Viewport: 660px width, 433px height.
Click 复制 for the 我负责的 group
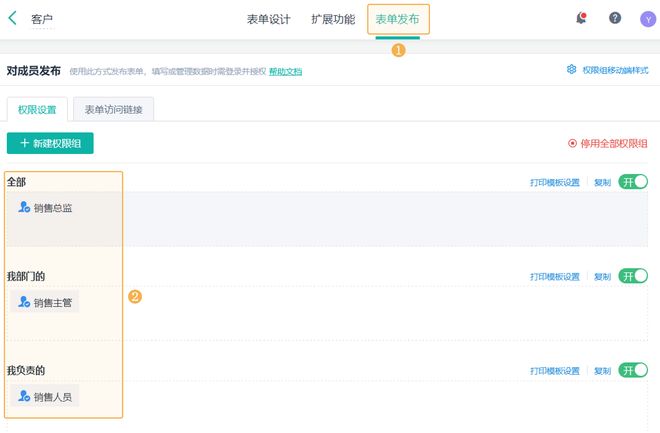[x=602, y=371]
